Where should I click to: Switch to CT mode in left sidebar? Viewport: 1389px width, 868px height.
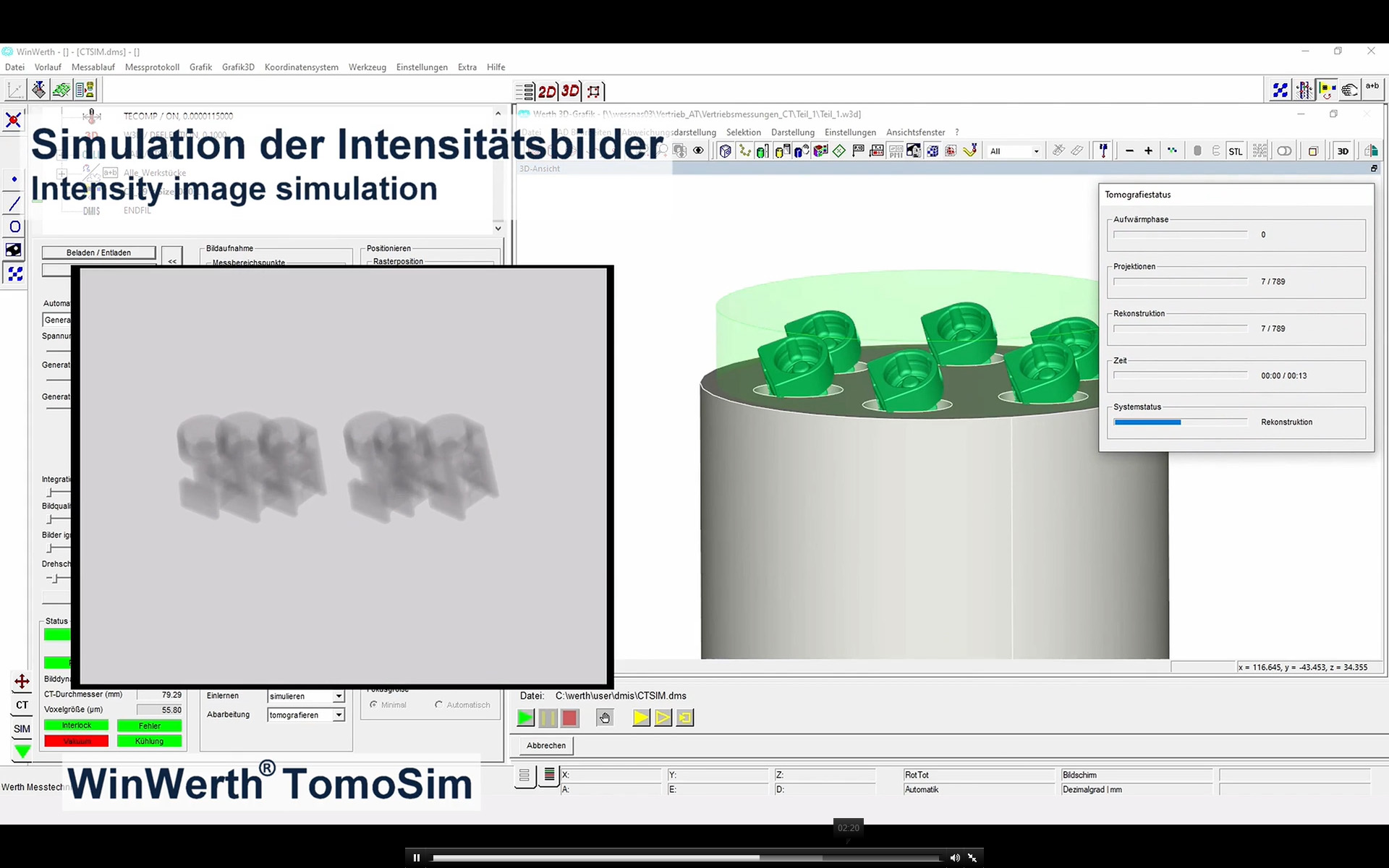[x=22, y=705]
